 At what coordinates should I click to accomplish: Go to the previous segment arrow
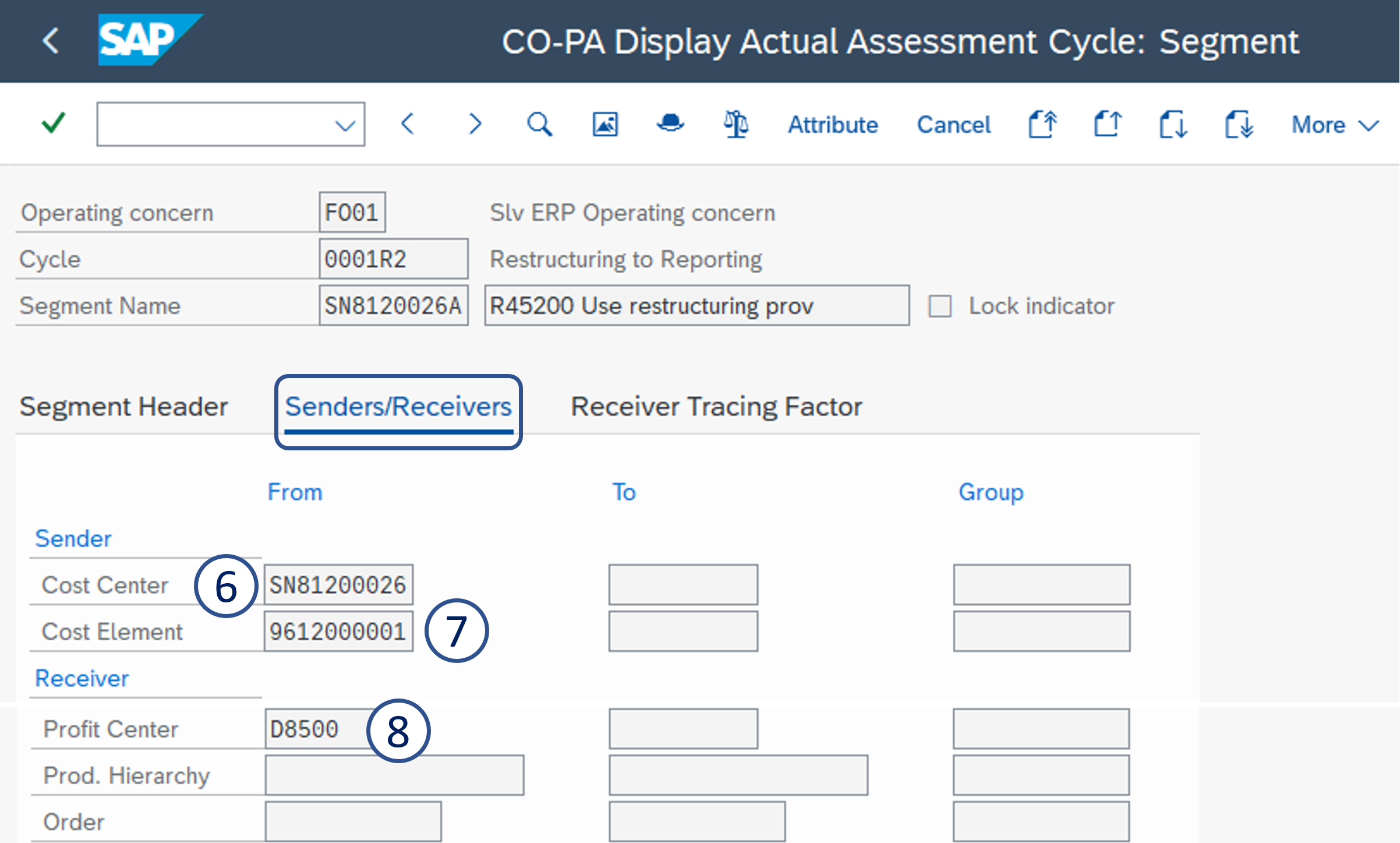pos(408,124)
